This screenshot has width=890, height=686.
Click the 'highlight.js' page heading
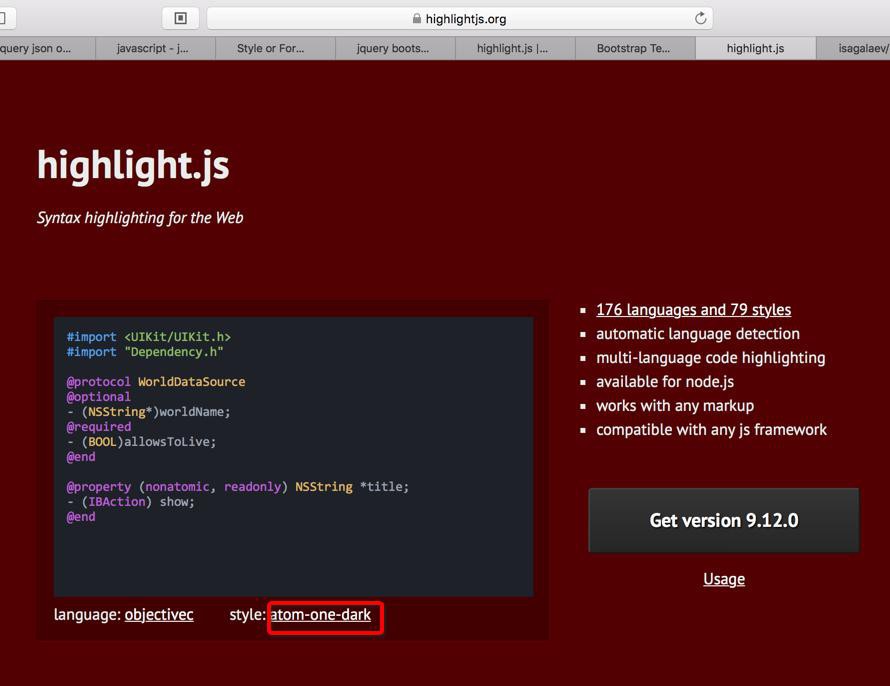(x=133, y=166)
